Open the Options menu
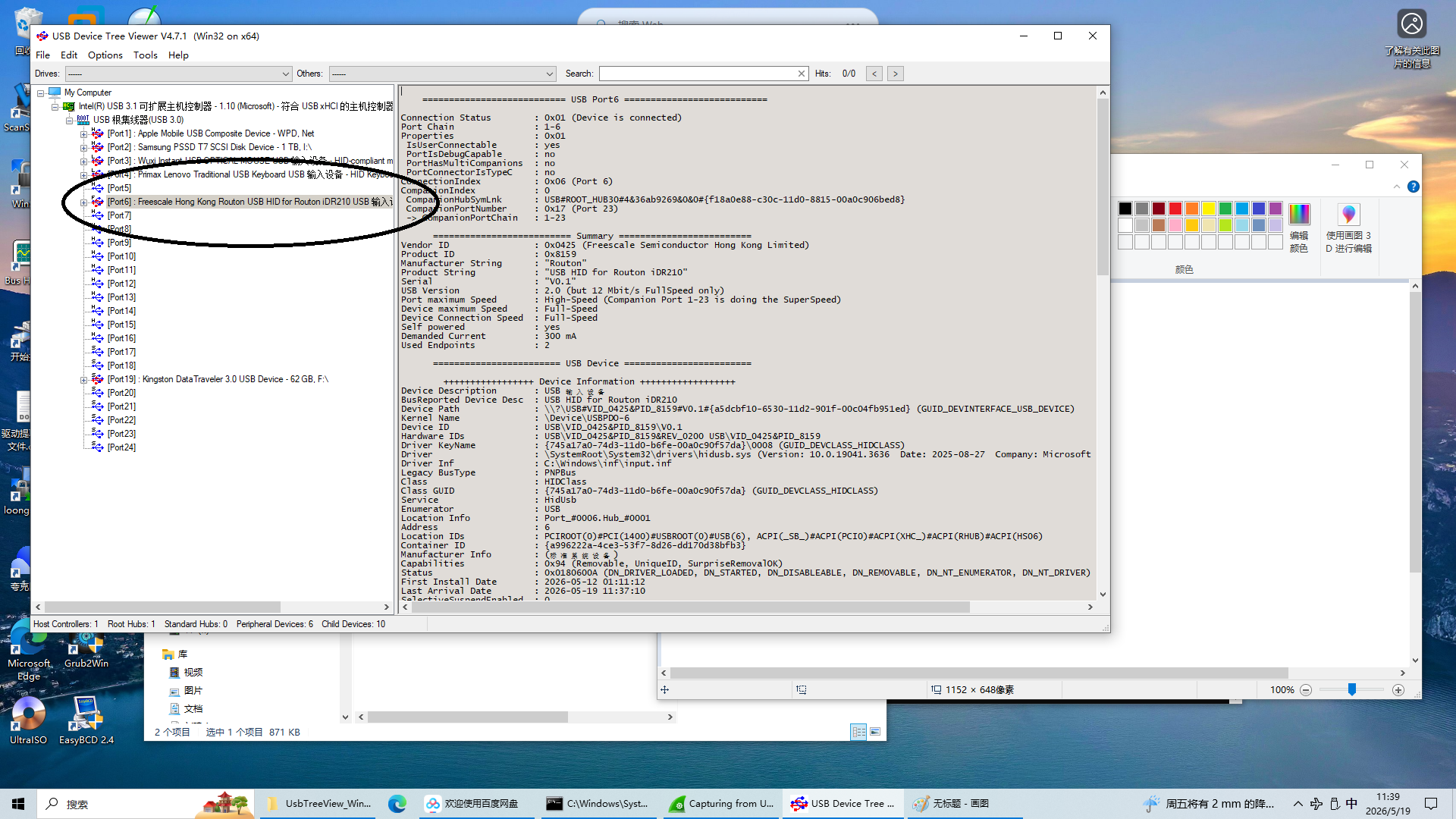 (105, 55)
